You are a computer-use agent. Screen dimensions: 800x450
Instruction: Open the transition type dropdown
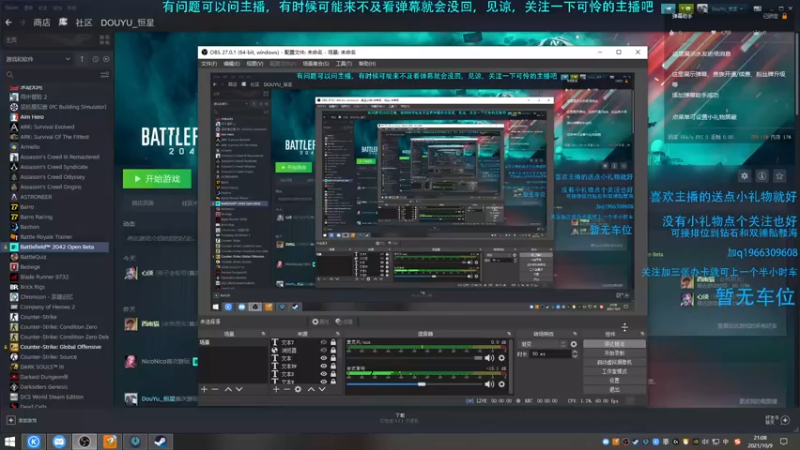click(542, 344)
